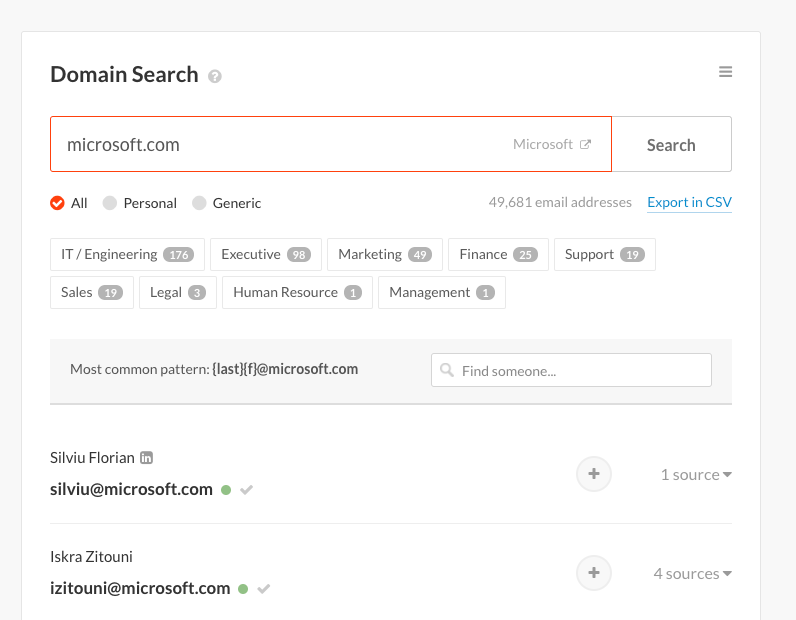This screenshot has width=796, height=620.
Task: Add izitouni@microsoft.com with plus button
Action: click(x=593, y=573)
